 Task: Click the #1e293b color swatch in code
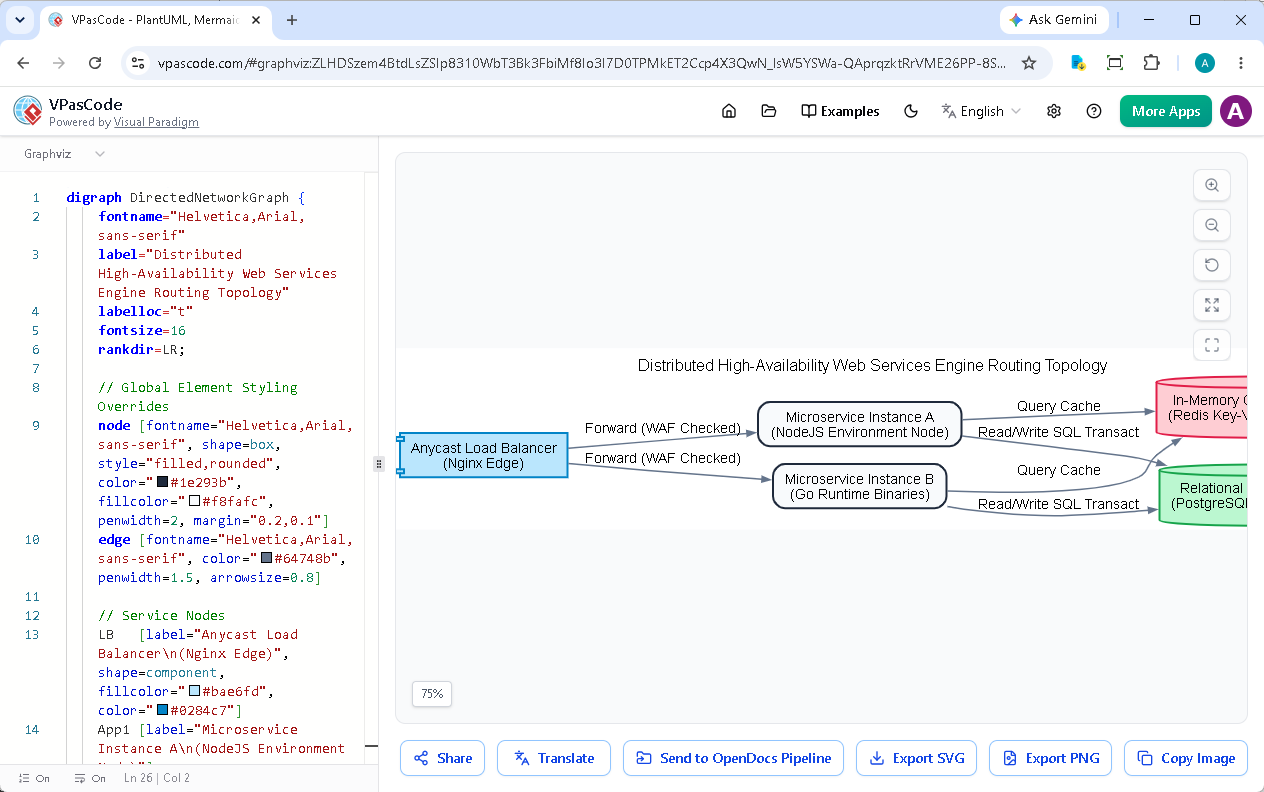click(x=162, y=482)
